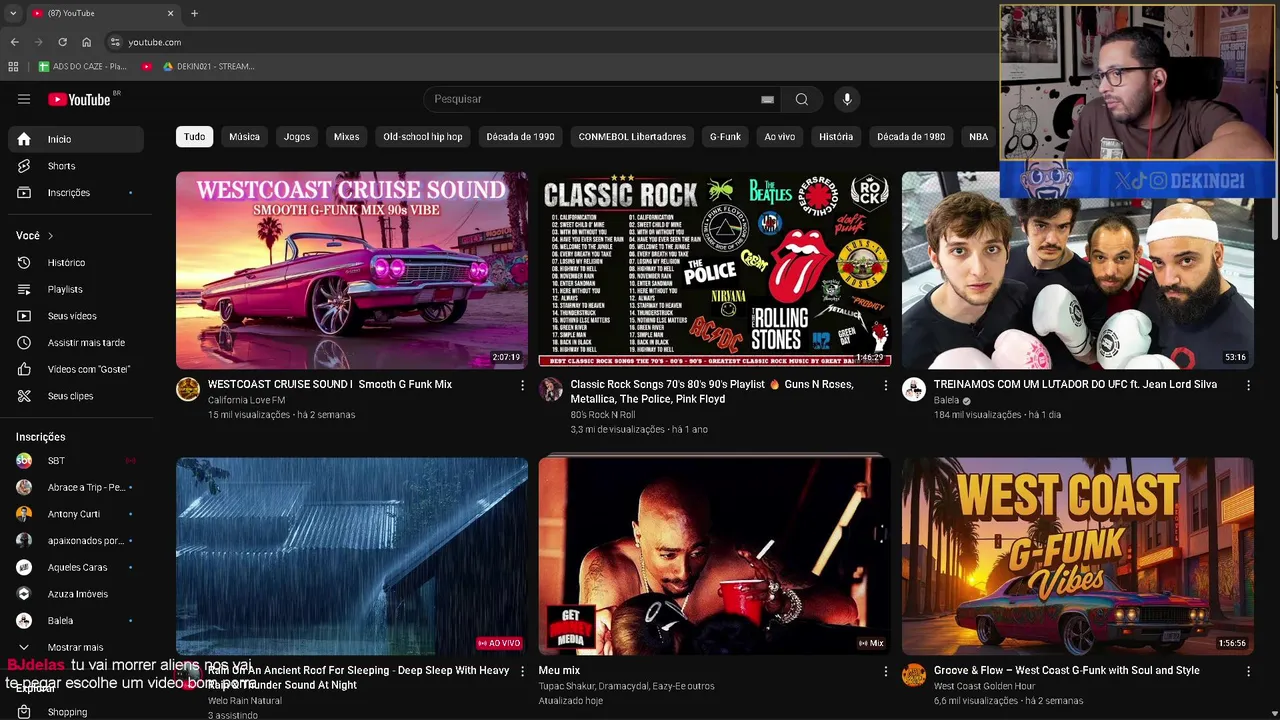
Task: Open West Coast Golden Hour channel avatar
Action: click(x=914, y=675)
